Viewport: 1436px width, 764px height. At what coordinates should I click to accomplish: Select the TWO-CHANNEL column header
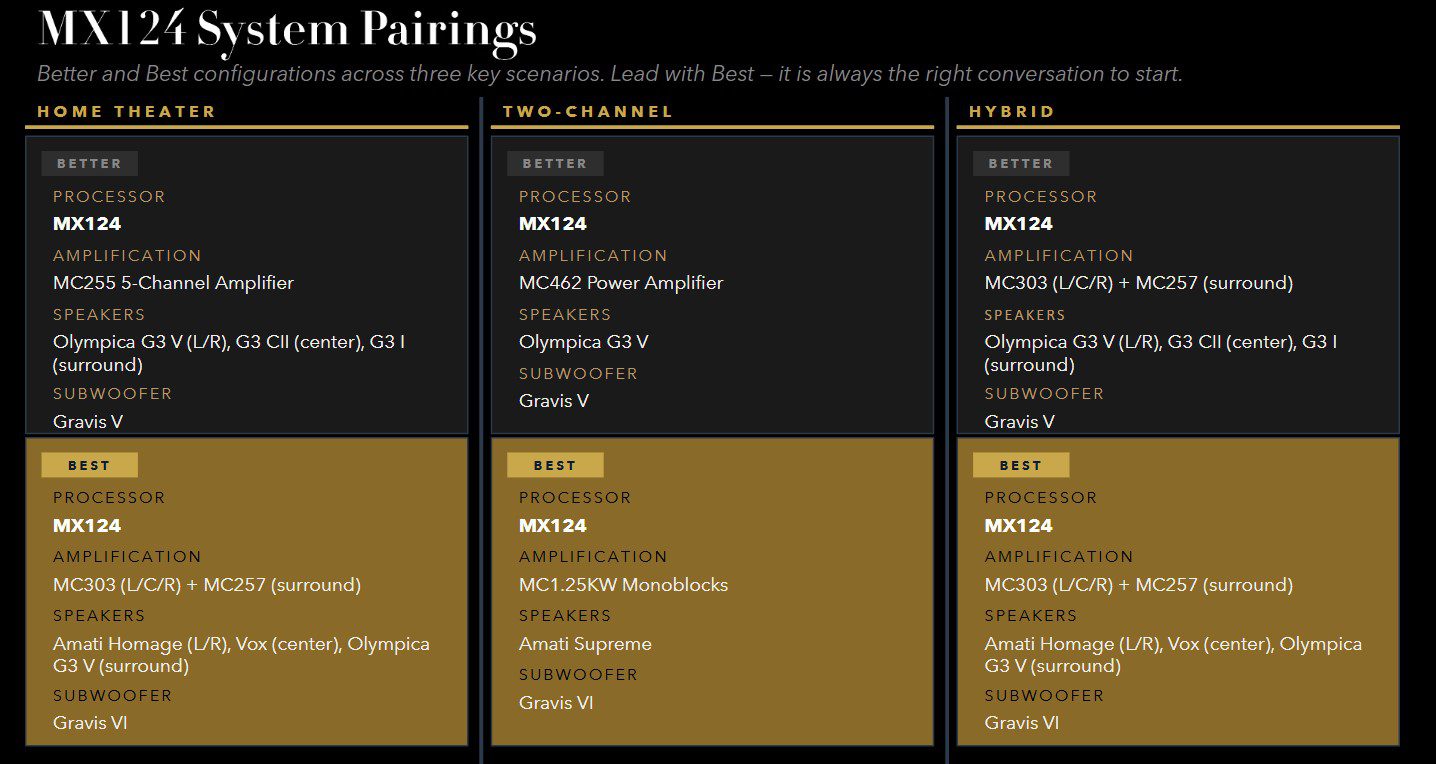[x=588, y=112]
